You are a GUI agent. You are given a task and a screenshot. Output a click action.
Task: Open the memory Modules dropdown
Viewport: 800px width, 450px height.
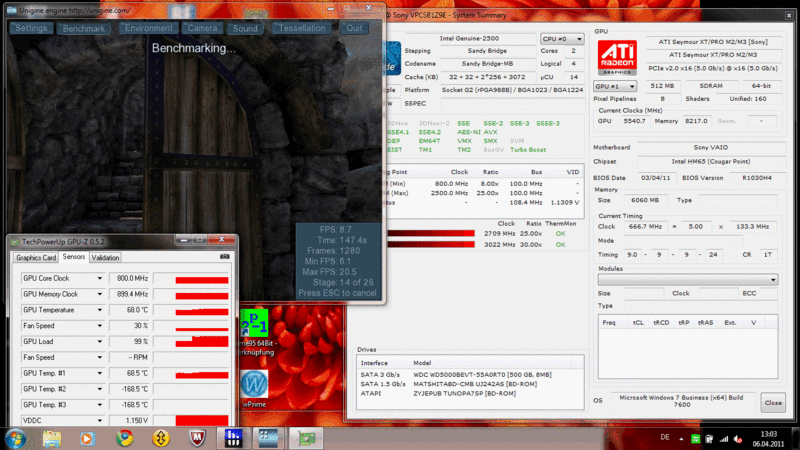coord(688,280)
